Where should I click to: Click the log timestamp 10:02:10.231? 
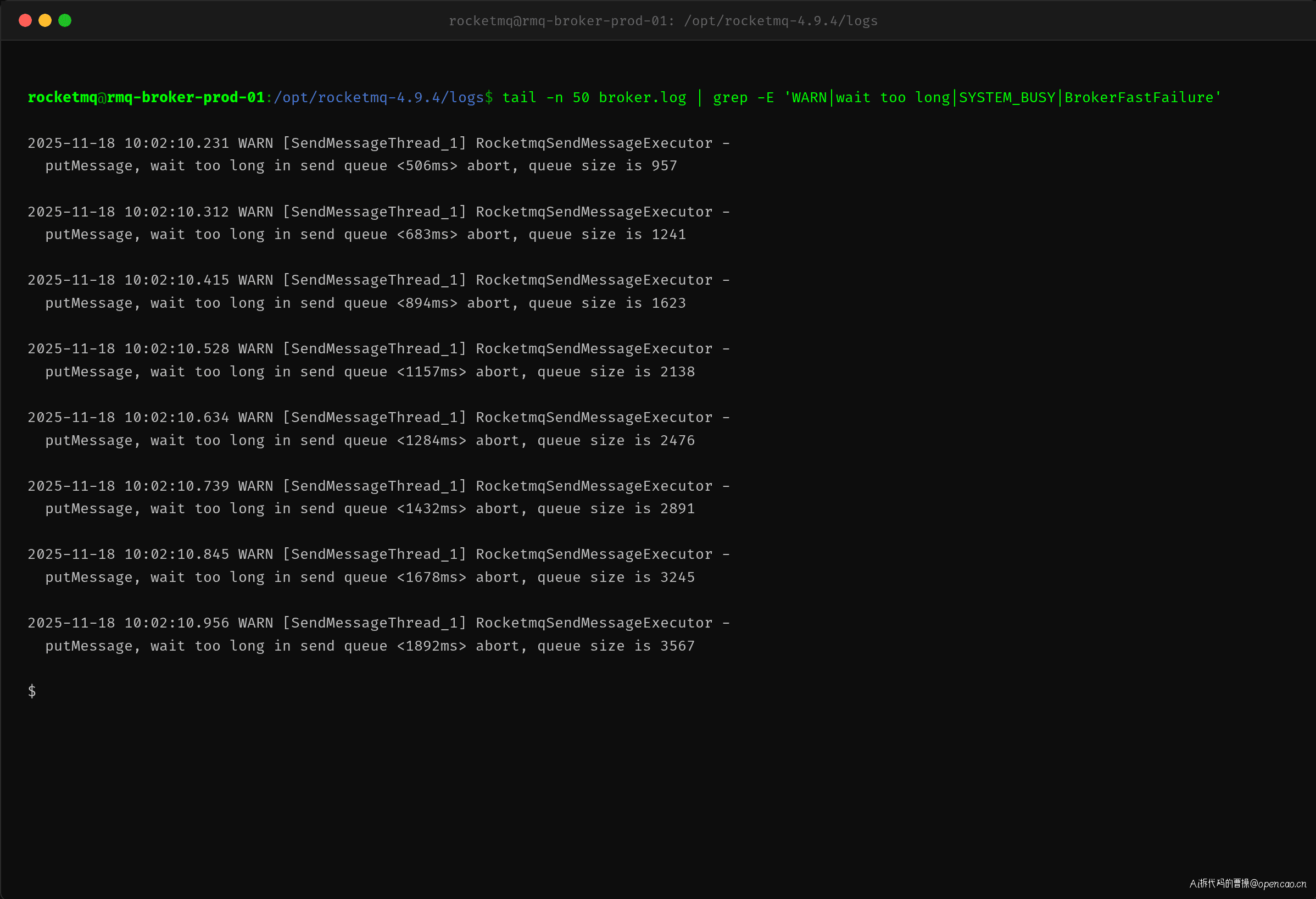coord(177,143)
